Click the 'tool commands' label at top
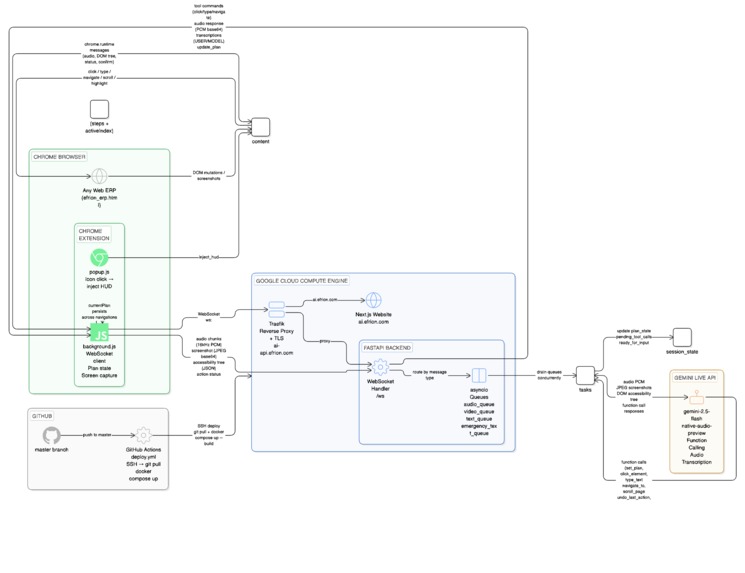The image size is (745, 573). [x=209, y=26]
